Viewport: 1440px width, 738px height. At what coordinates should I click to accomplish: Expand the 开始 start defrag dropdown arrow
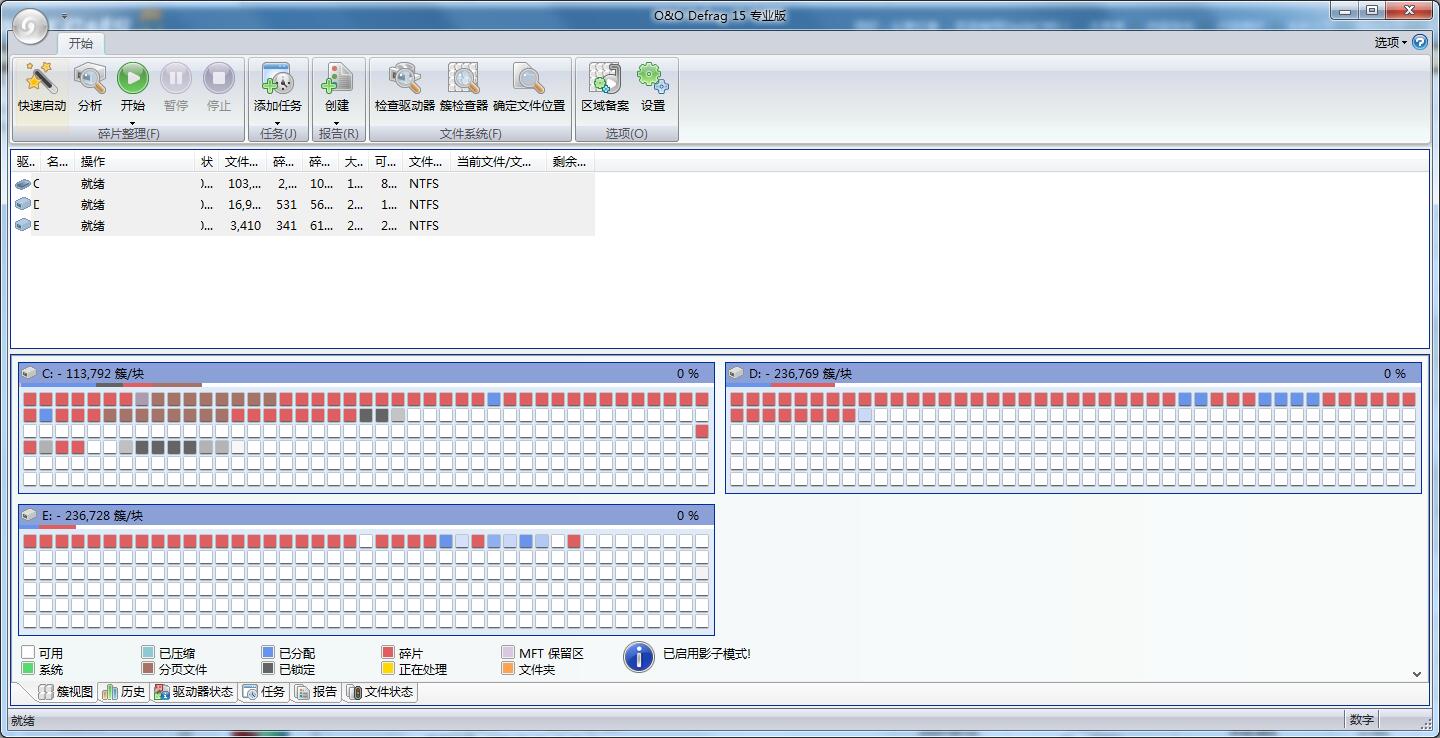[133, 123]
